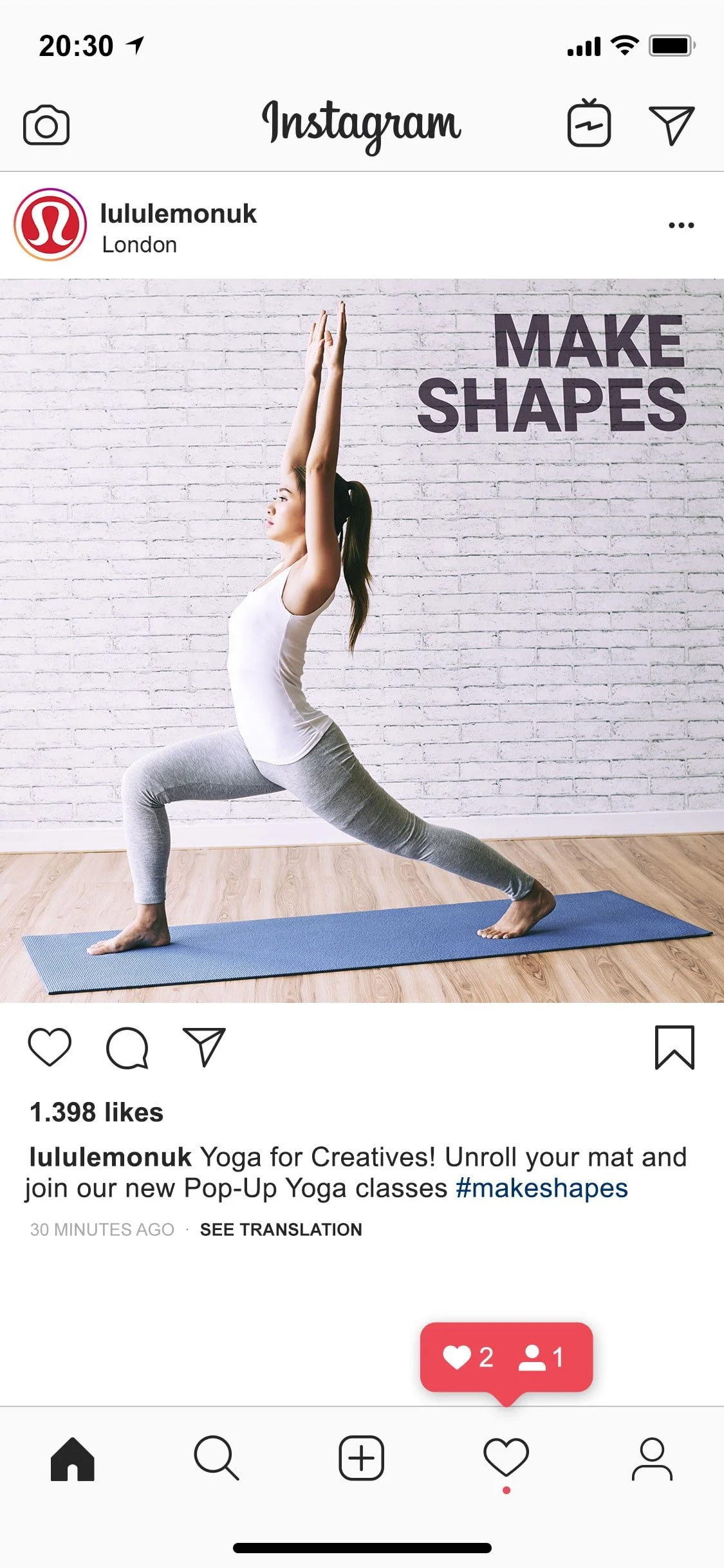
Task: Like the post with heart icon
Action: [x=50, y=1047]
